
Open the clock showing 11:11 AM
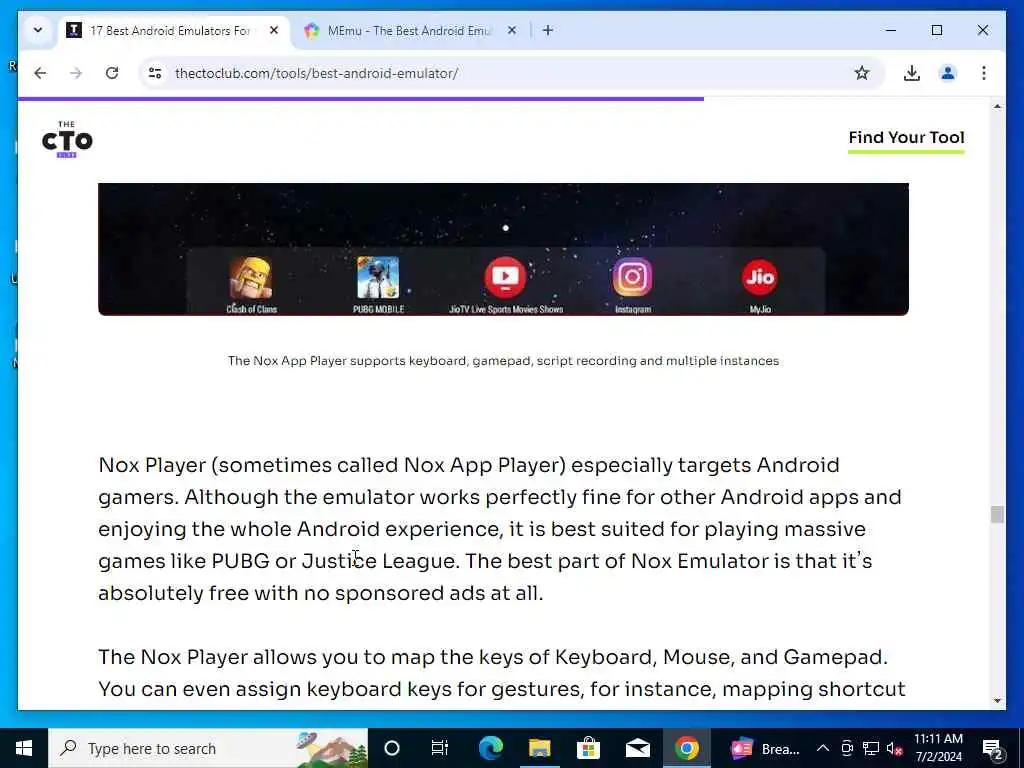938,748
